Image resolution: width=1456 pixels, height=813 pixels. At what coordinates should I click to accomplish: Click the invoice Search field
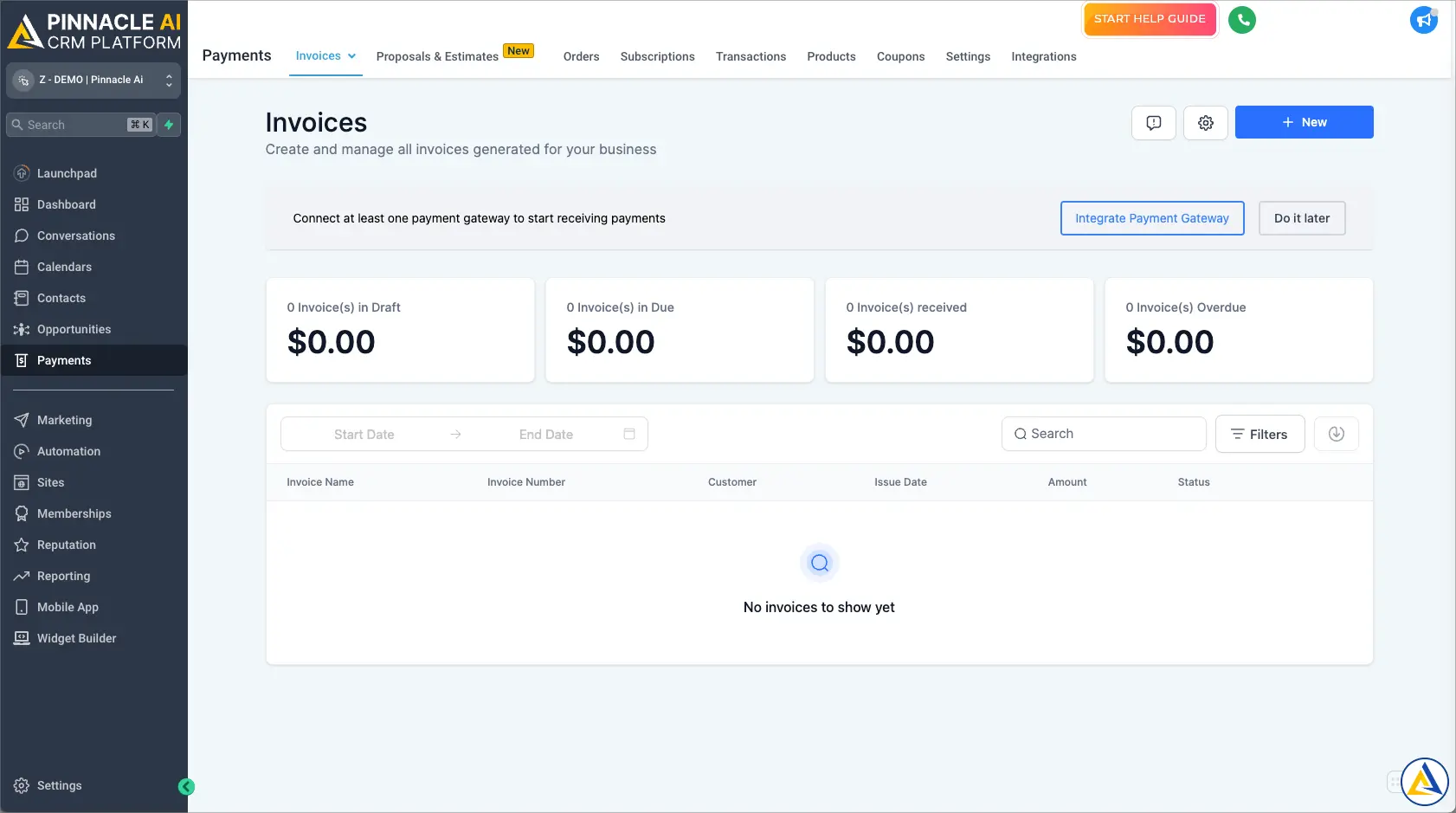pos(1103,433)
